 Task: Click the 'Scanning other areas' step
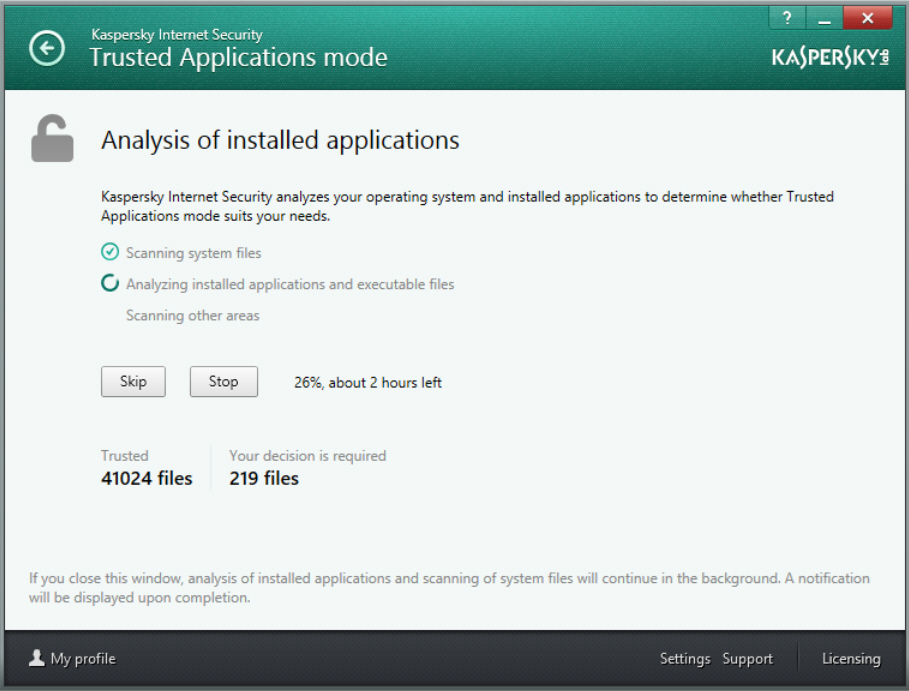tap(192, 315)
